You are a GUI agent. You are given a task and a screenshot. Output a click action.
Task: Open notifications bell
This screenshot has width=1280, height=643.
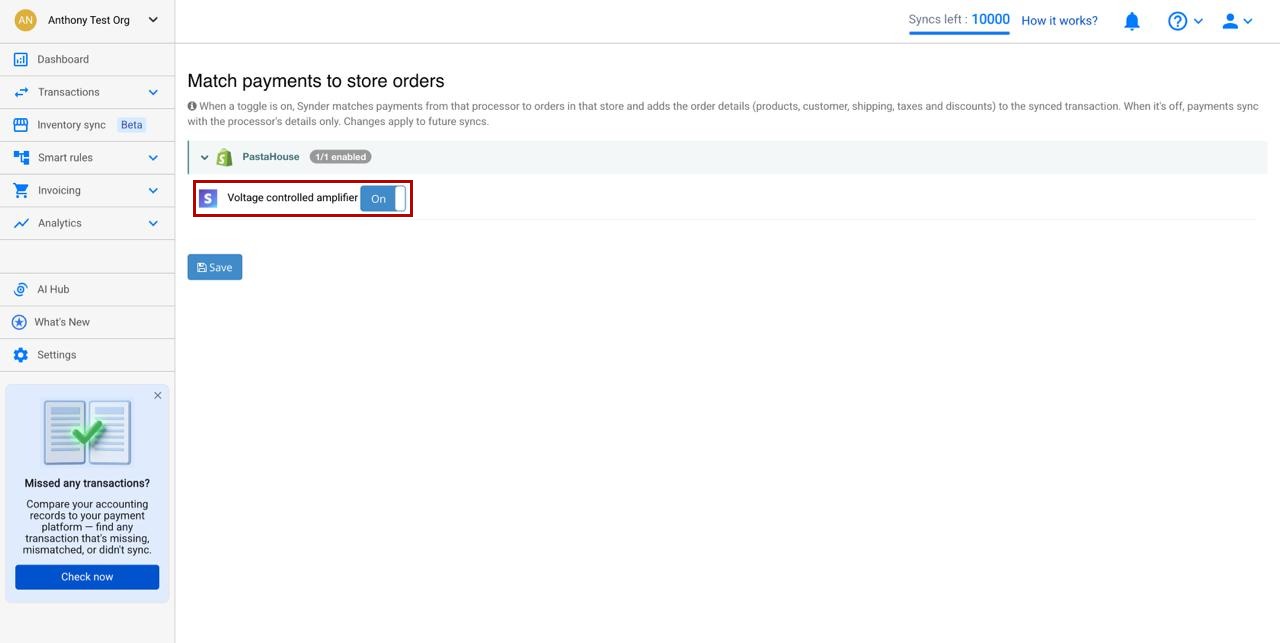coord(1132,21)
